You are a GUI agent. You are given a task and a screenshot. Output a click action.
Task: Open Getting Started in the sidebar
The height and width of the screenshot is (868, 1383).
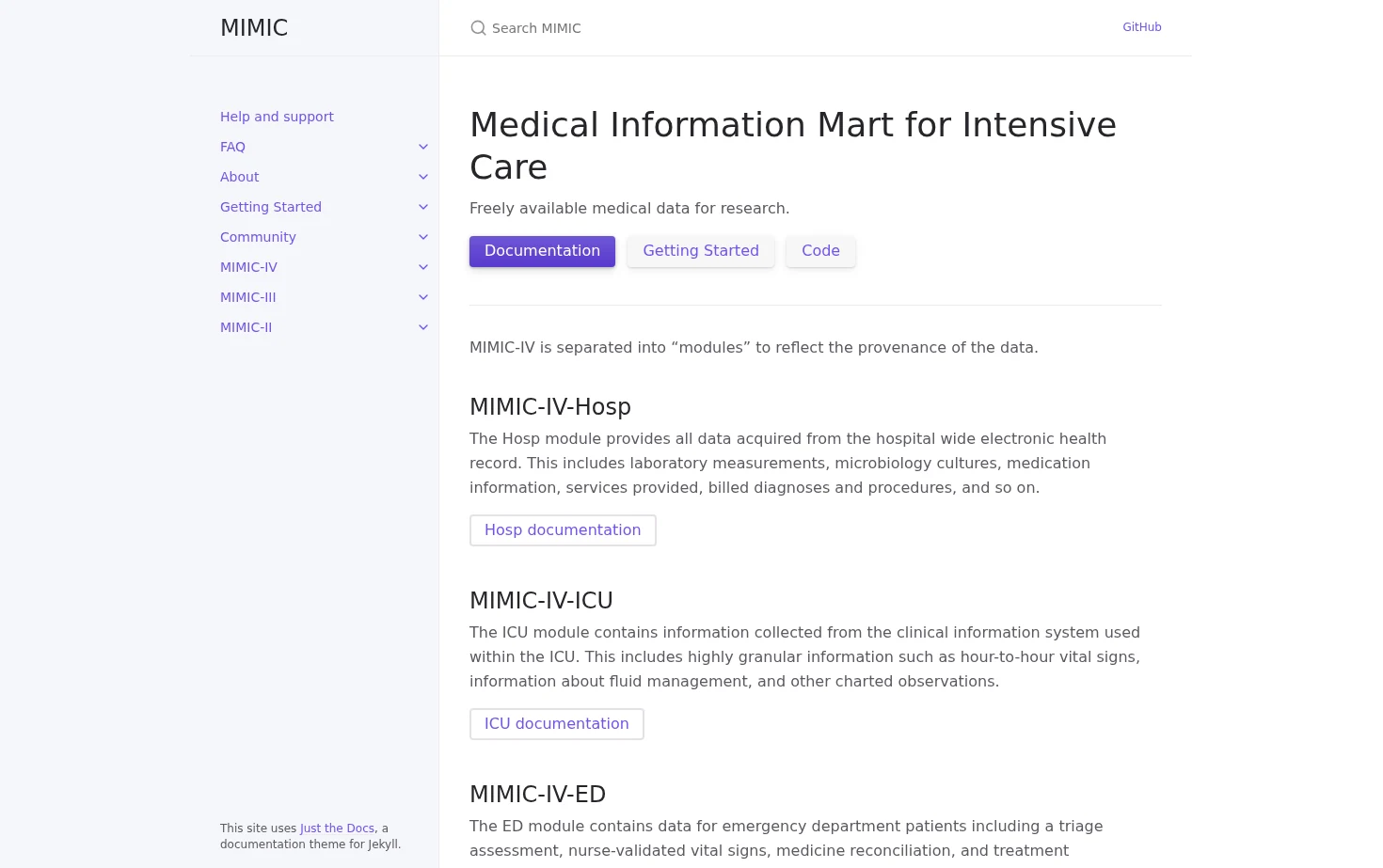tap(271, 207)
